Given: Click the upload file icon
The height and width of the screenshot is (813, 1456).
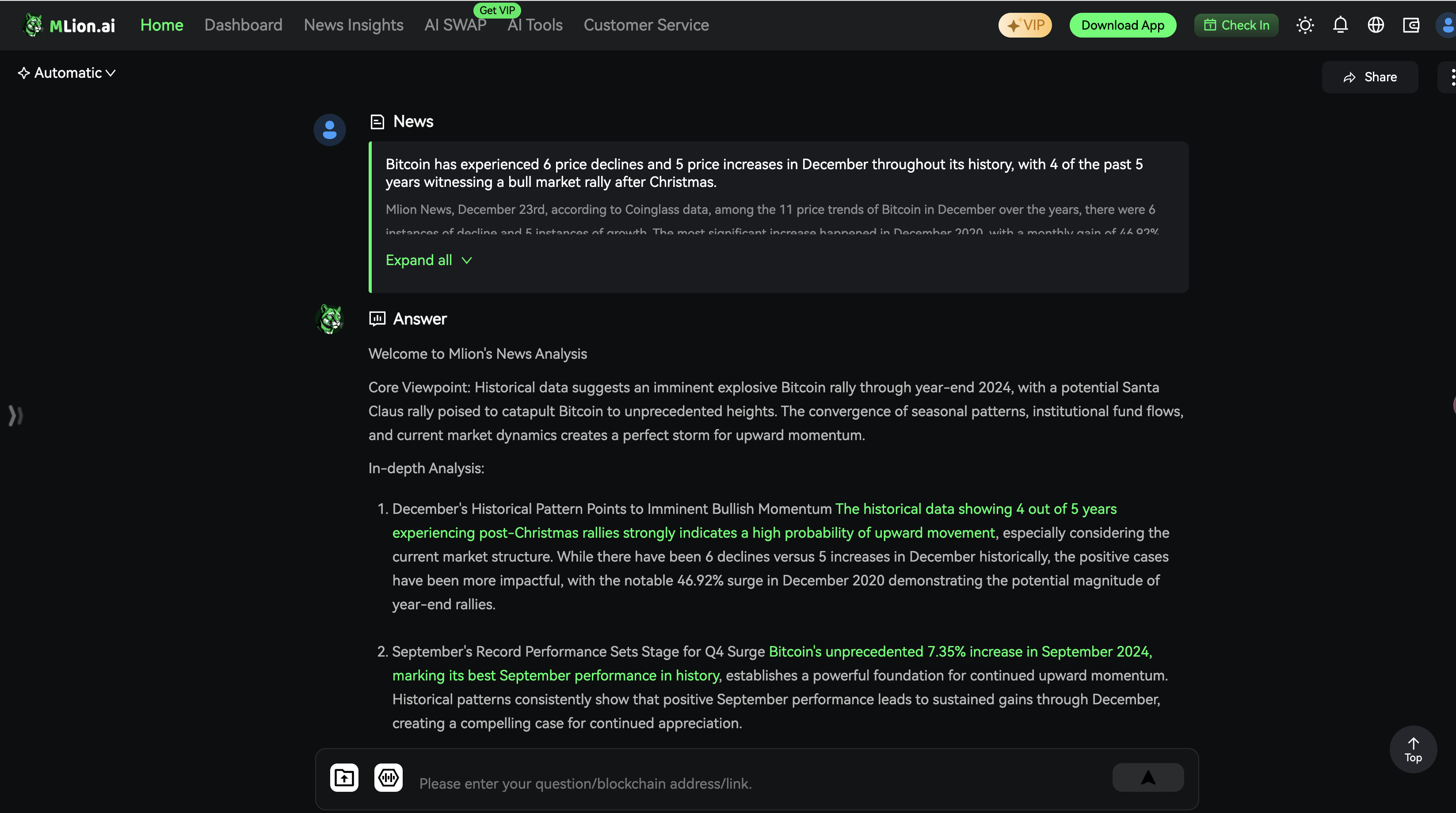Looking at the screenshot, I should pos(344,778).
